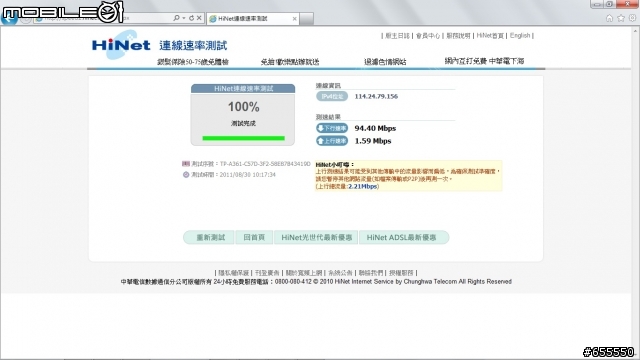Click the 連線速率測試 page title

[x=193, y=45]
